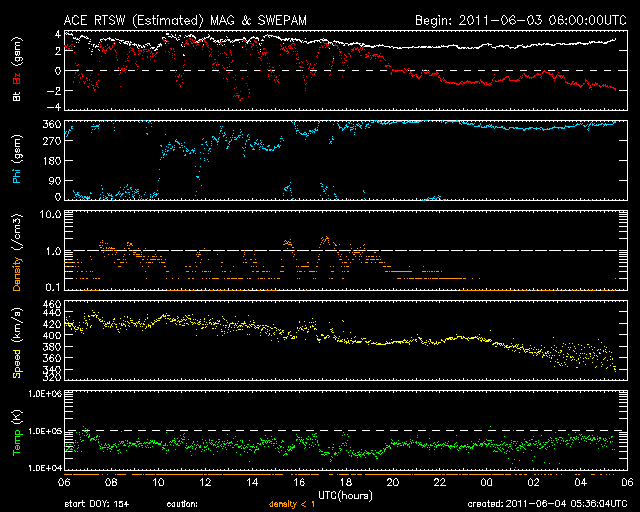640x512 pixels.
Task: Click the '04' hour tick label on time axis
Action: tap(580, 483)
